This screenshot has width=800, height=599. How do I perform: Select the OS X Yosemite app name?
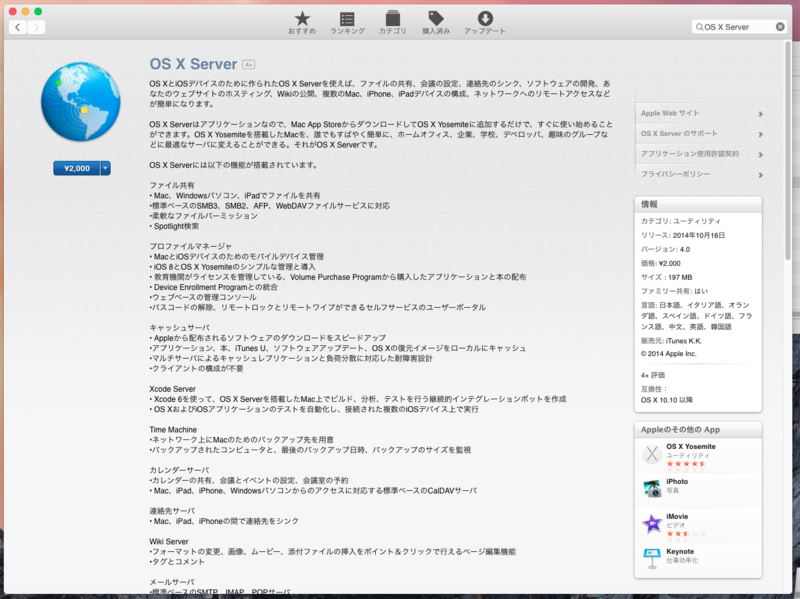tap(691, 446)
